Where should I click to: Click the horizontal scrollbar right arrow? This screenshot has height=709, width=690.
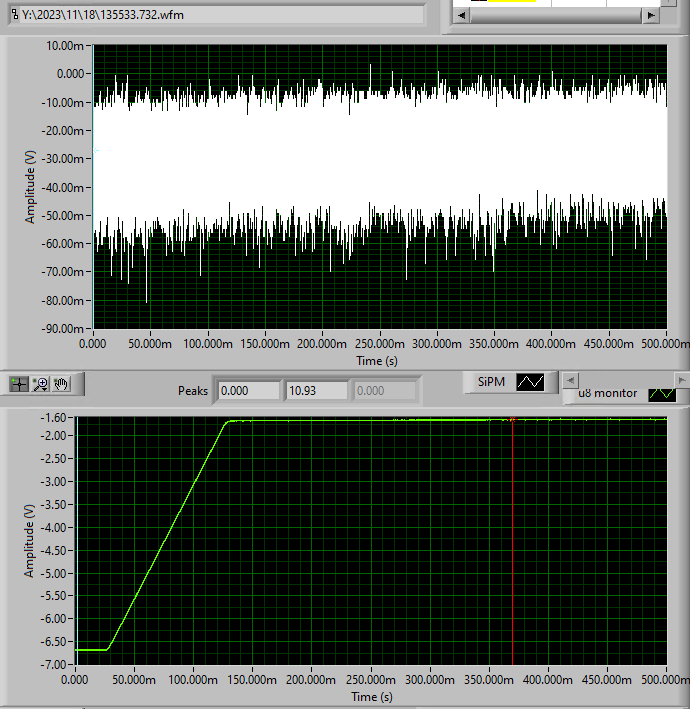(x=651, y=15)
